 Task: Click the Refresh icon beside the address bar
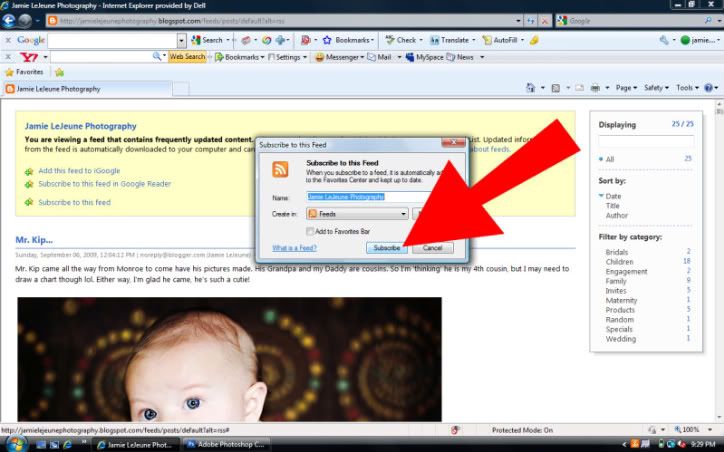click(x=531, y=21)
